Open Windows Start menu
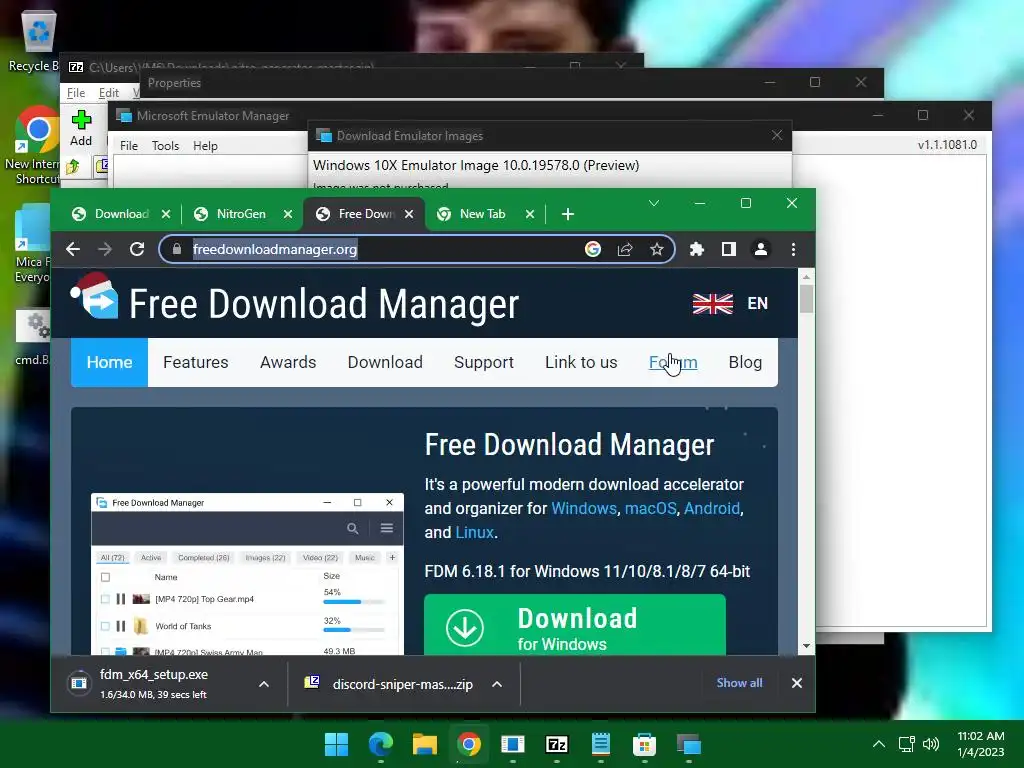 click(337, 744)
